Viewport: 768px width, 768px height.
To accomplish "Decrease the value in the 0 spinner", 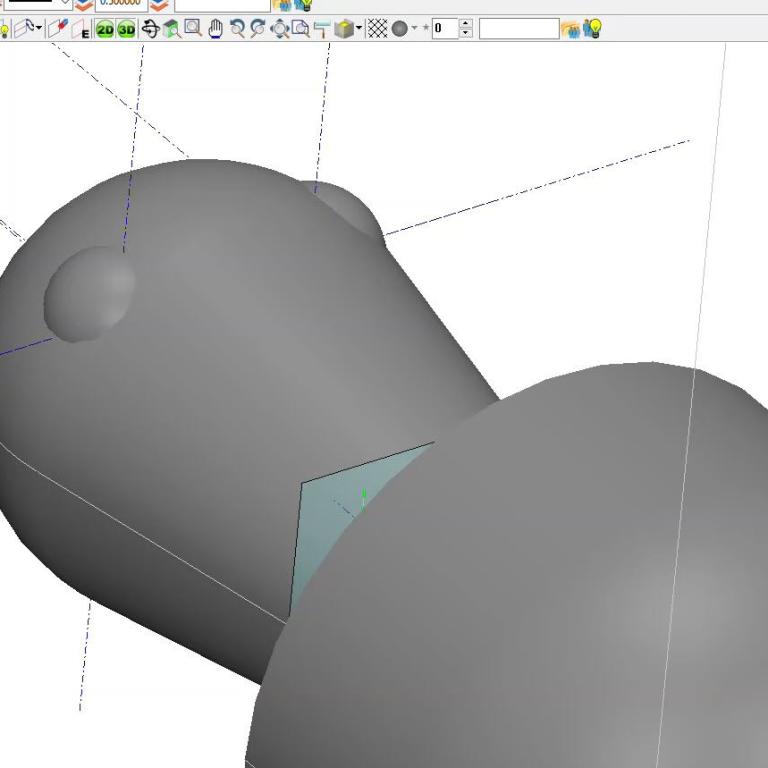I will tap(466, 34).
